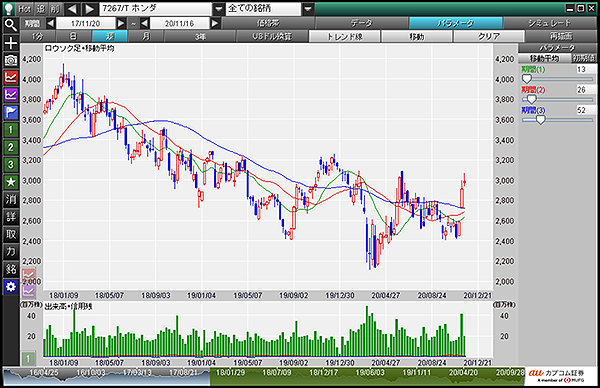Select the 1分 timeframe

pos(38,37)
